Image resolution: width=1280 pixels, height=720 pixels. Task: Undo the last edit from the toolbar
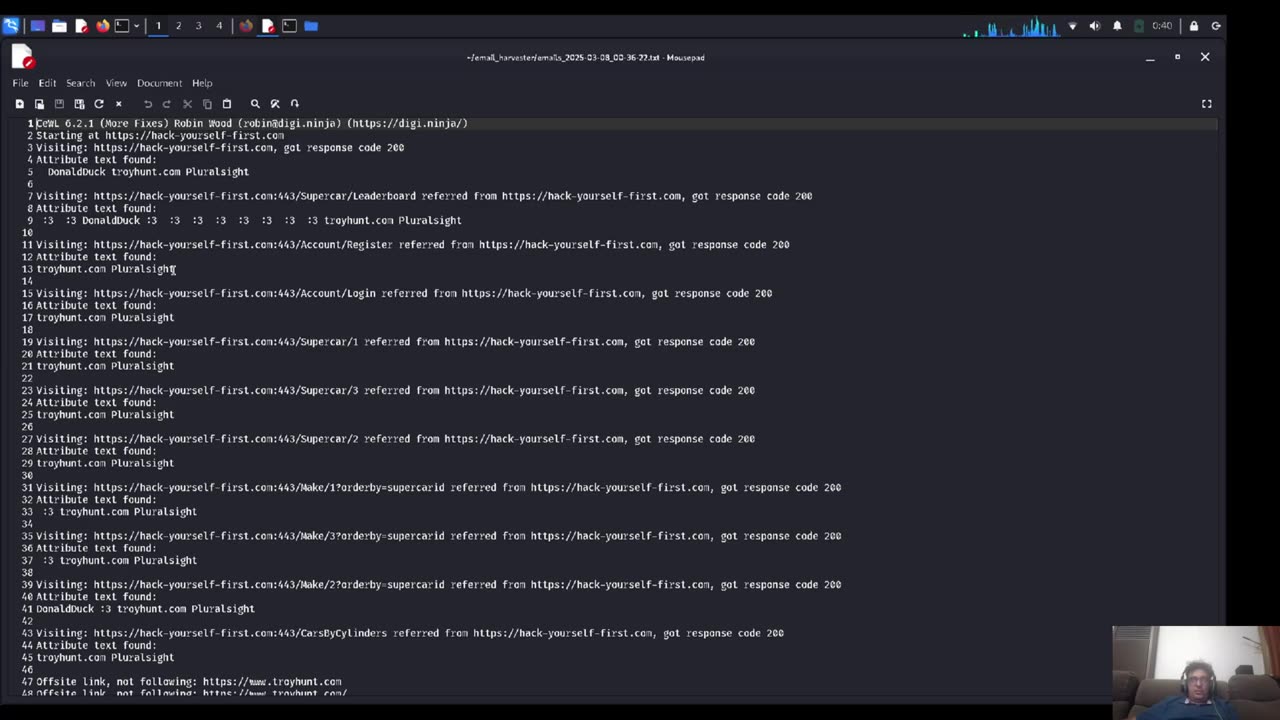[x=148, y=104]
